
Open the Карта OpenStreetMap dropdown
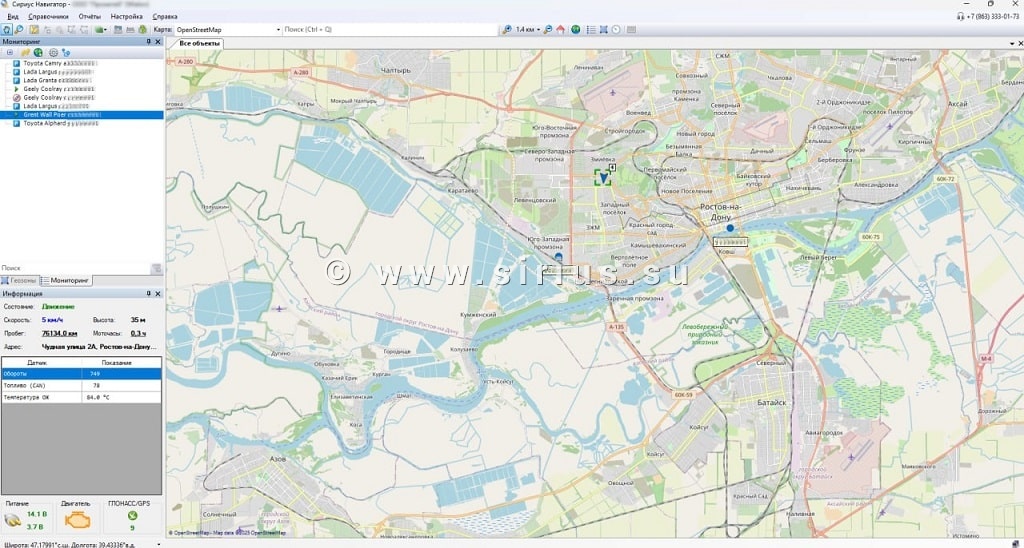point(278,30)
